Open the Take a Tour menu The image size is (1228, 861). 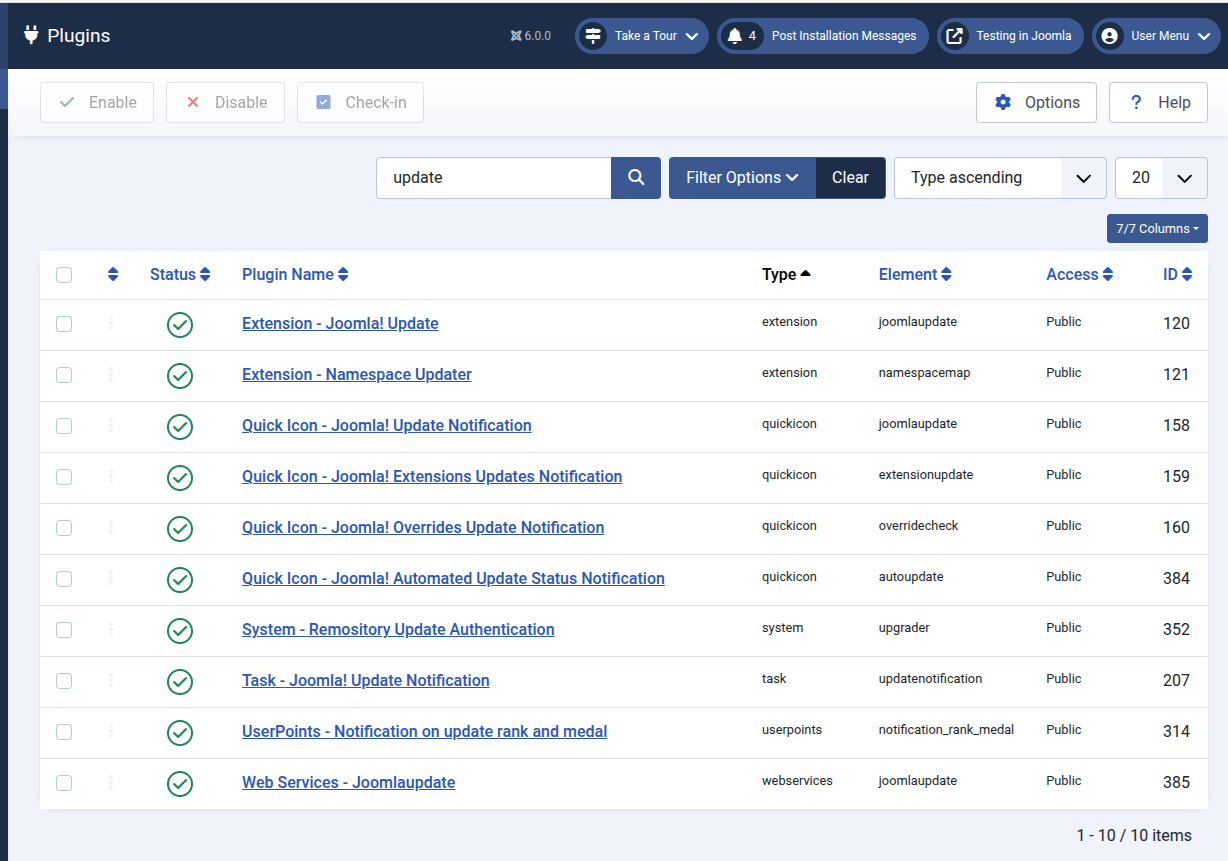tap(642, 36)
